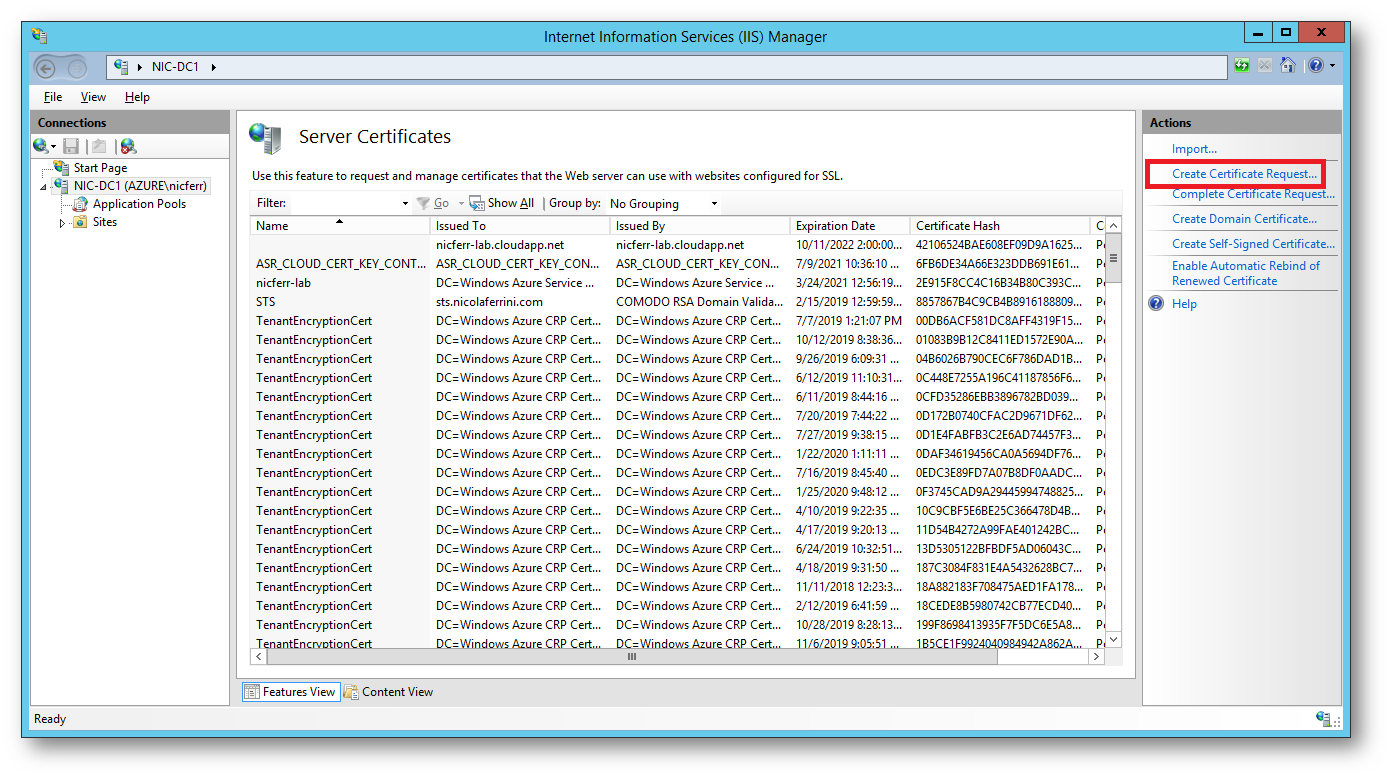
Task: Click the Stop icon in address toolbar
Action: 1265,66
